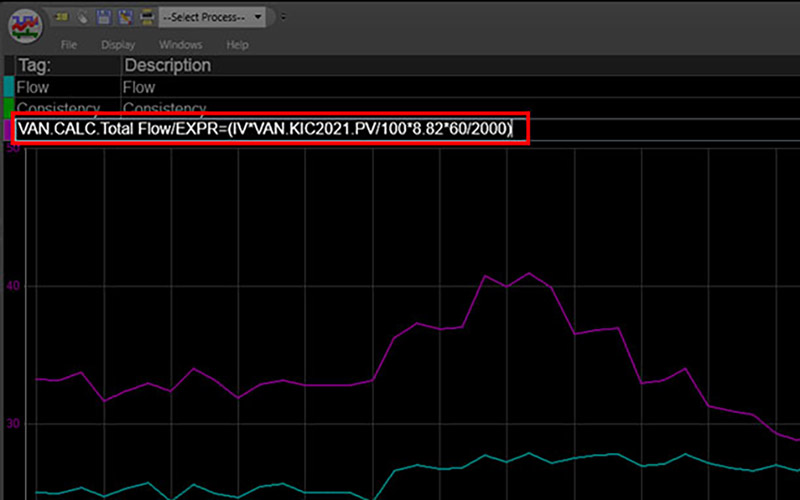Open the Display menu
Viewport: 800px width, 500px height.
[x=118, y=45]
